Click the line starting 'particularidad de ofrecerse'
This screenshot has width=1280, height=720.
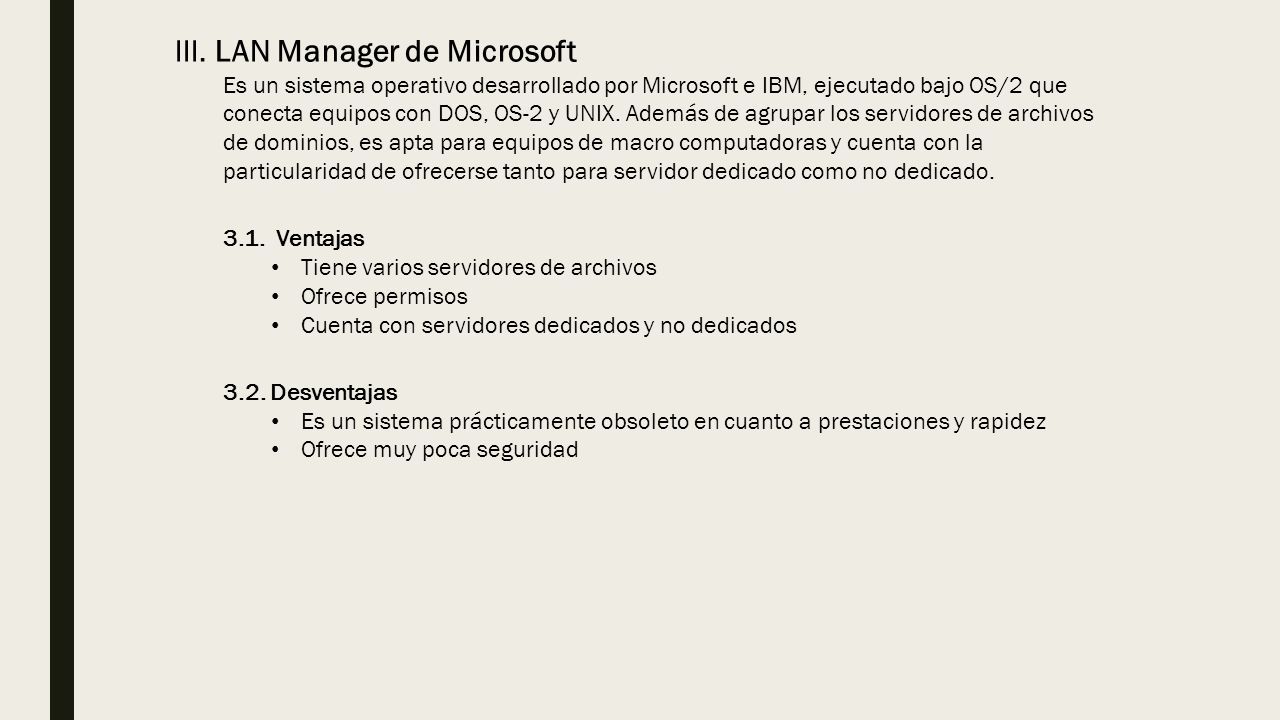pyautogui.click(x=609, y=171)
